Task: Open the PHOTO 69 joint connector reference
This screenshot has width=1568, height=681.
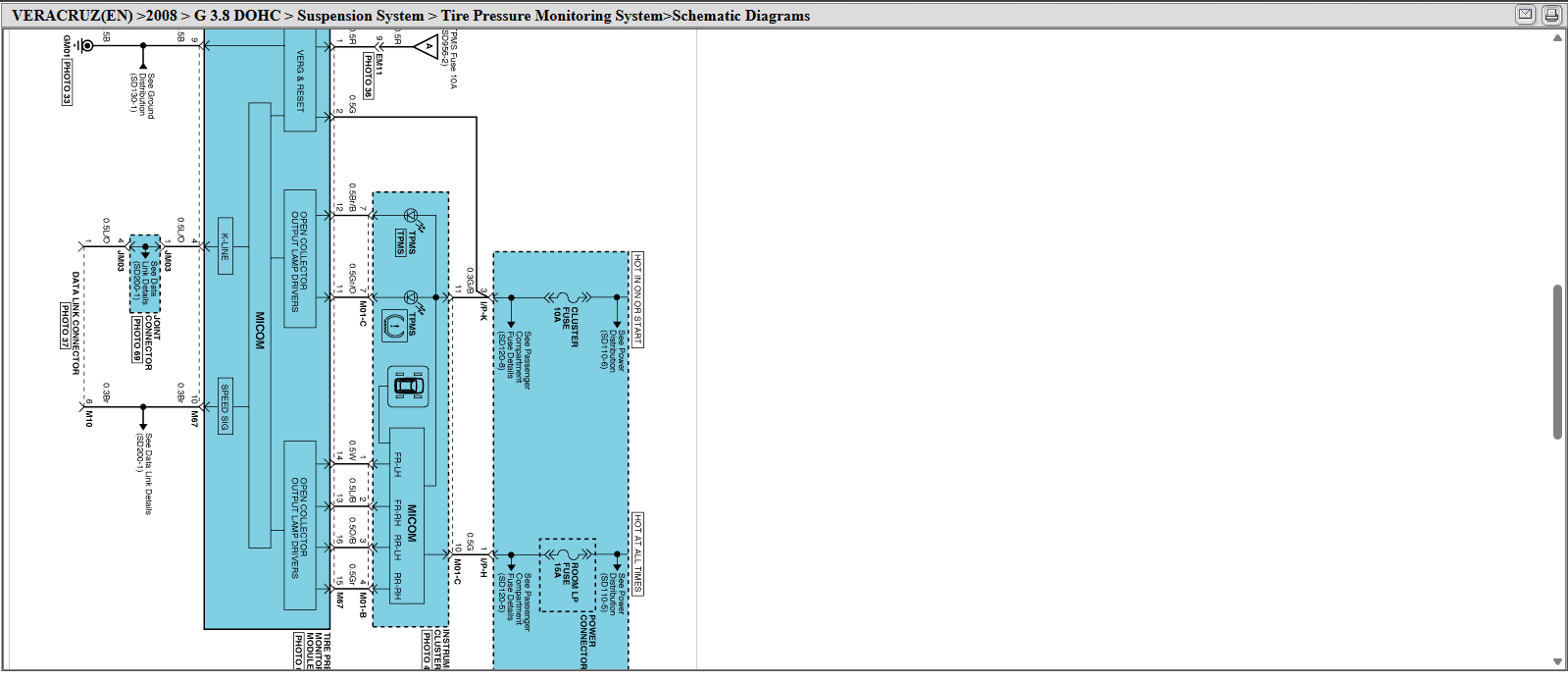Action: pyautogui.click(x=137, y=340)
